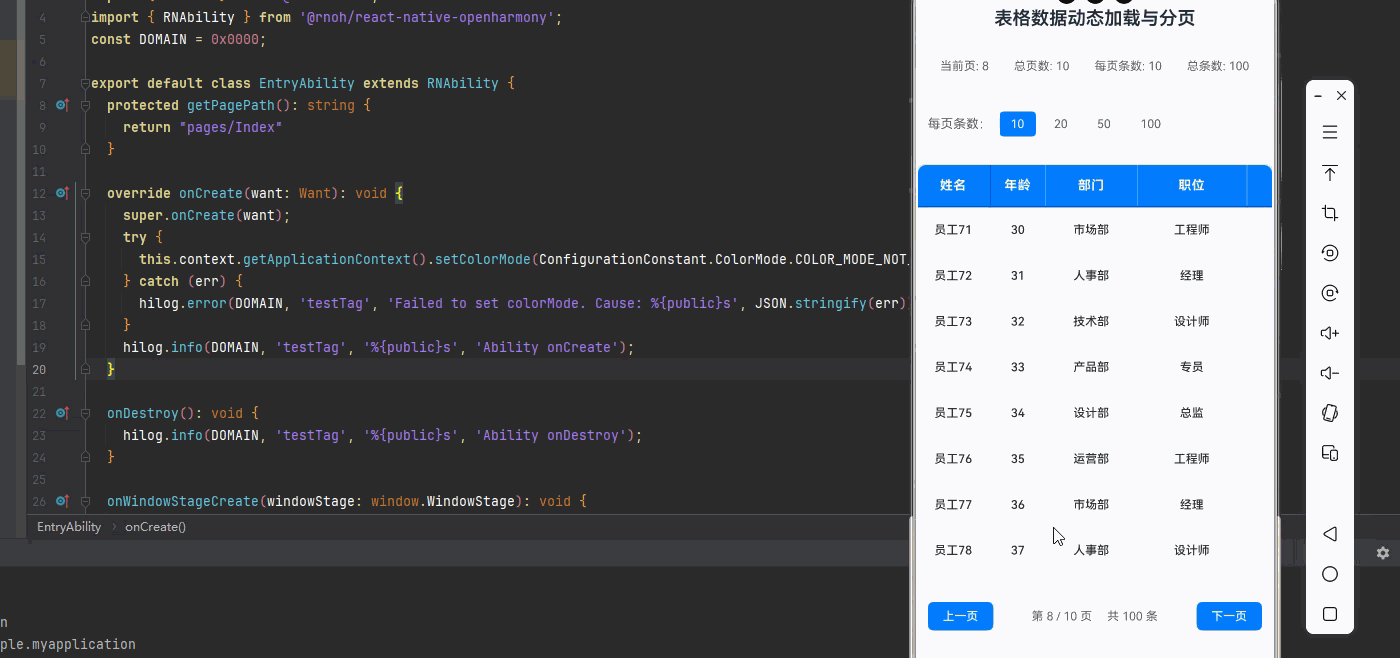Click override gutter icon at onCreate line
This screenshot has height=658, width=1400.
tap(62, 193)
